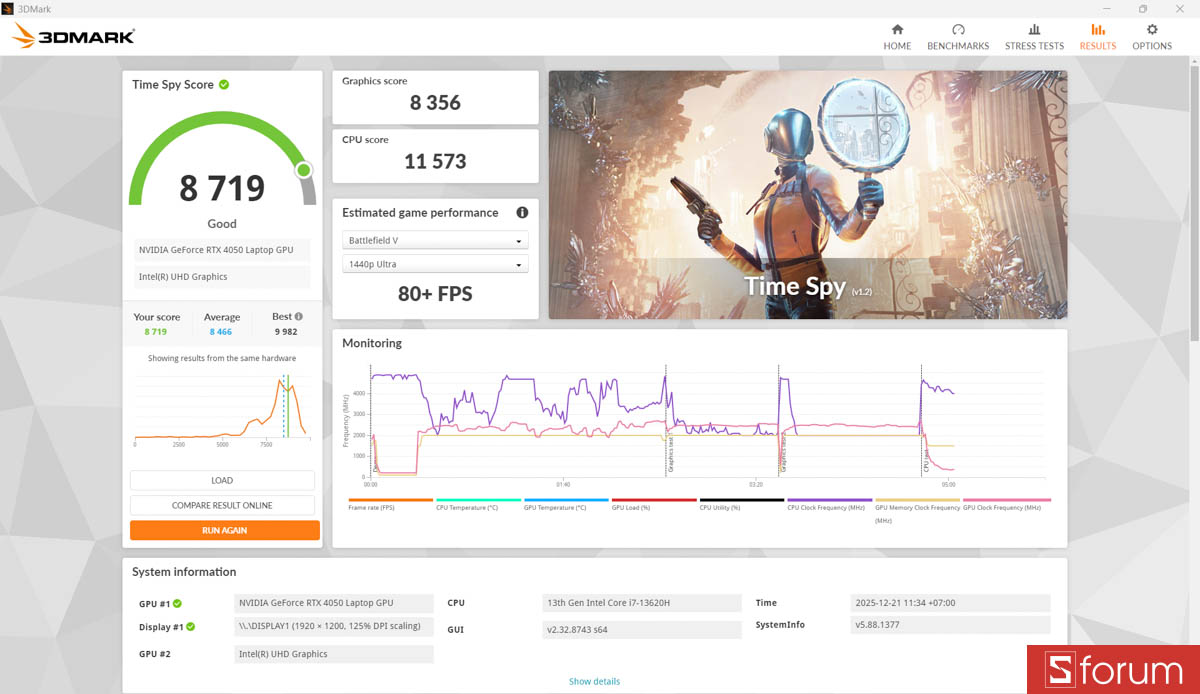Expand Show details under System information
The width and height of the screenshot is (1200, 694).
[594, 680]
